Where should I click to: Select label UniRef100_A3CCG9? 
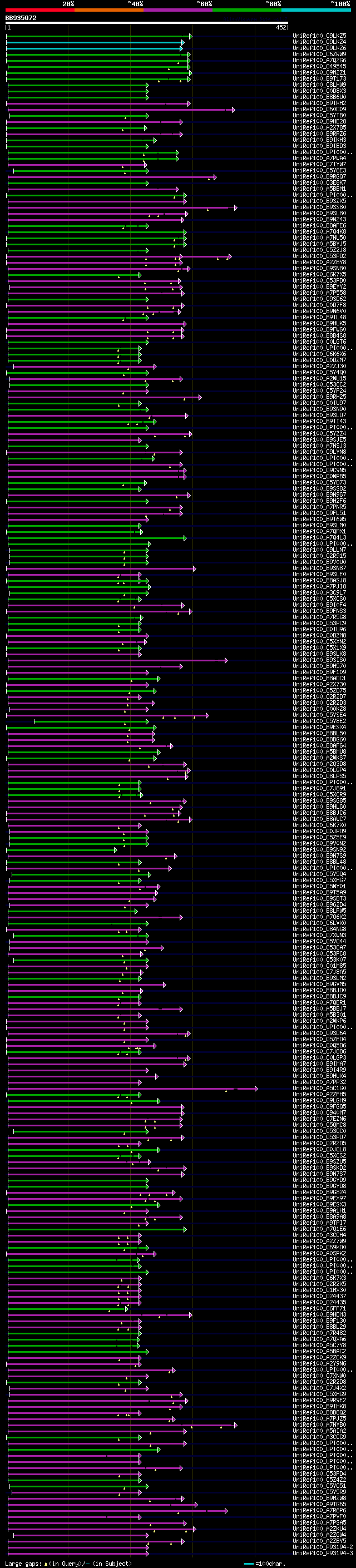click(319, 1437)
